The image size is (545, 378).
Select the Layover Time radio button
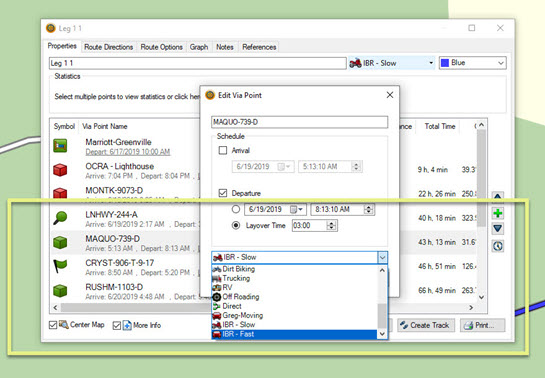click(x=236, y=225)
